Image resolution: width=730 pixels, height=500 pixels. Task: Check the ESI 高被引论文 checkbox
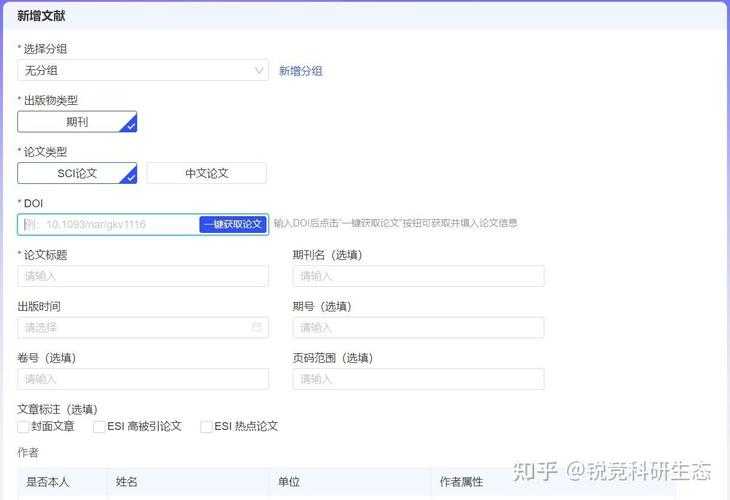[99, 426]
